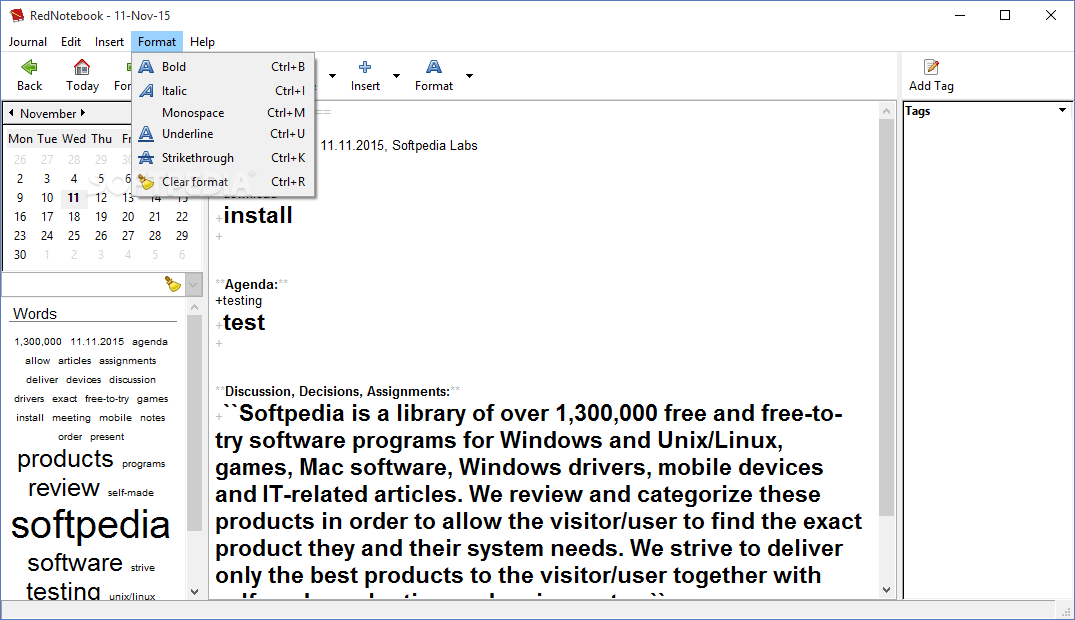Click the Strikethrough icon in Format menu
Screen dimensions: 1075x620
[x=146, y=158]
